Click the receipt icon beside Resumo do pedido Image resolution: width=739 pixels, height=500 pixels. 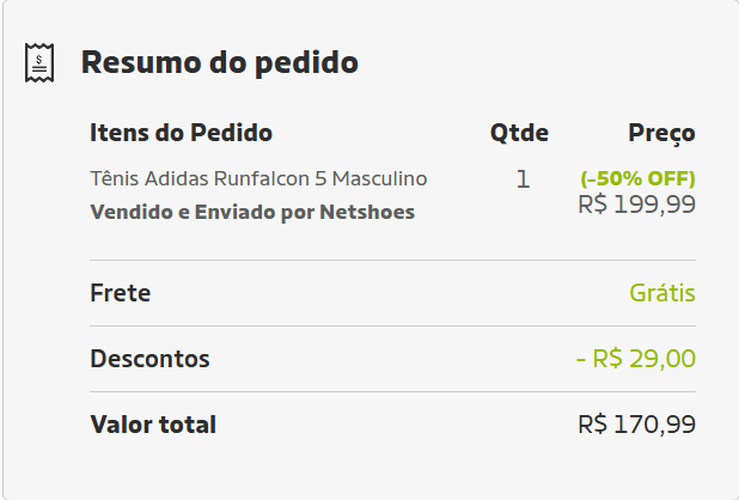point(40,63)
